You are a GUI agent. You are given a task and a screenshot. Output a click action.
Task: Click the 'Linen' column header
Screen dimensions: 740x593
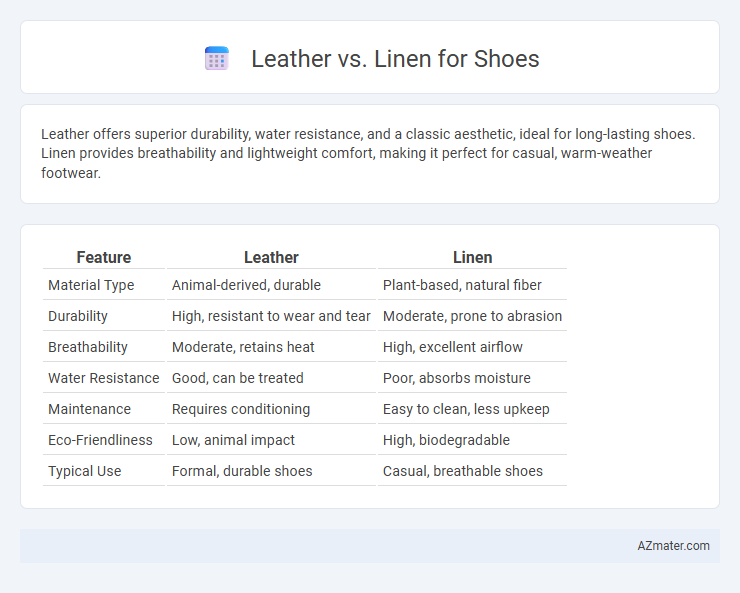(x=472, y=257)
